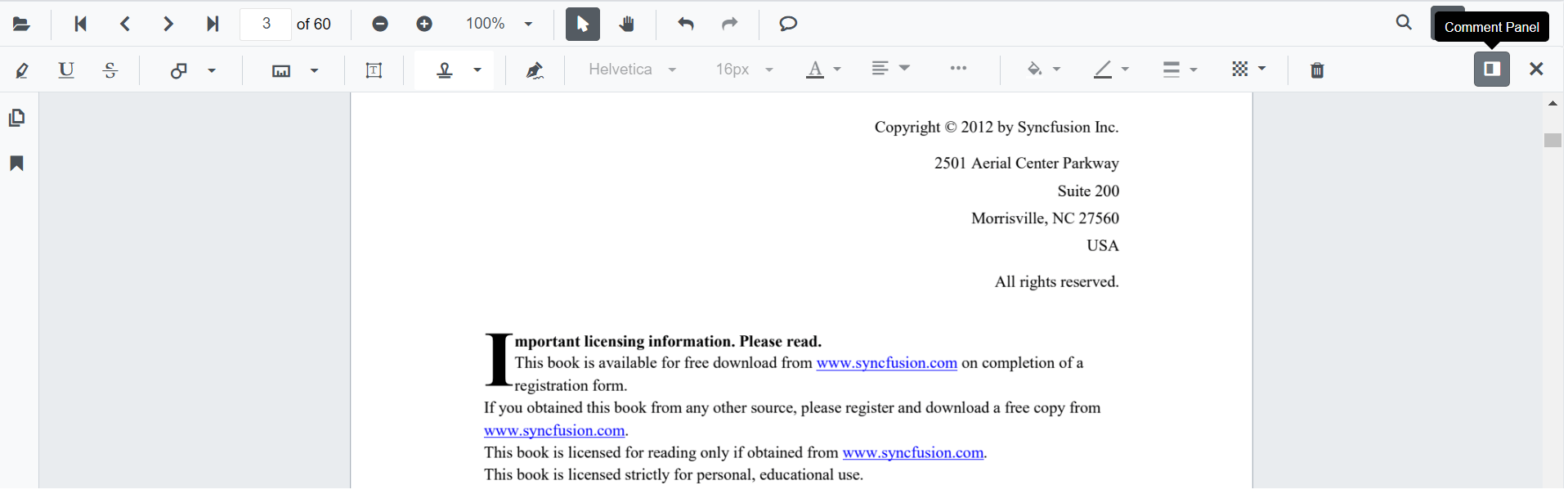The width and height of the screenshot is (1568, 503).
Task: Expand the measurement tool dropdown arrow
Action: point(315,70)
